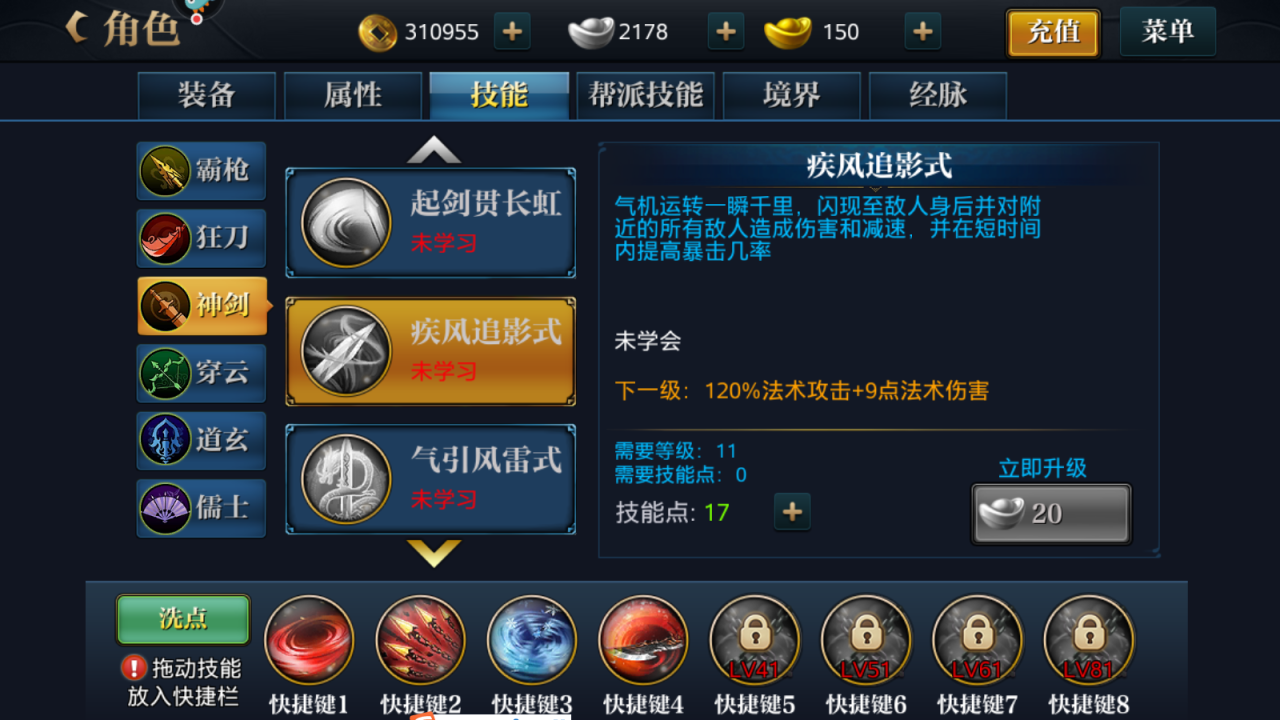Add gold coins with the plus button
The width and height of the screenshot is (1280, 720).
(x=512, y=32)
